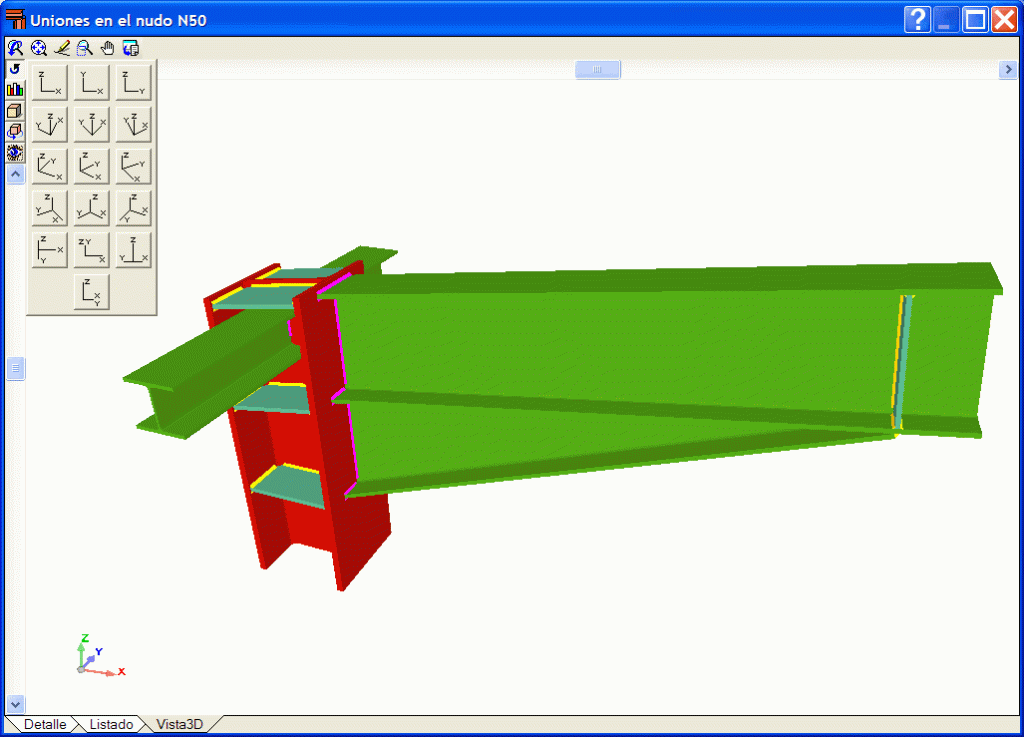Switch to the Detalle tab
Viewport: 1024px width, 737px height.
point(45,724)
